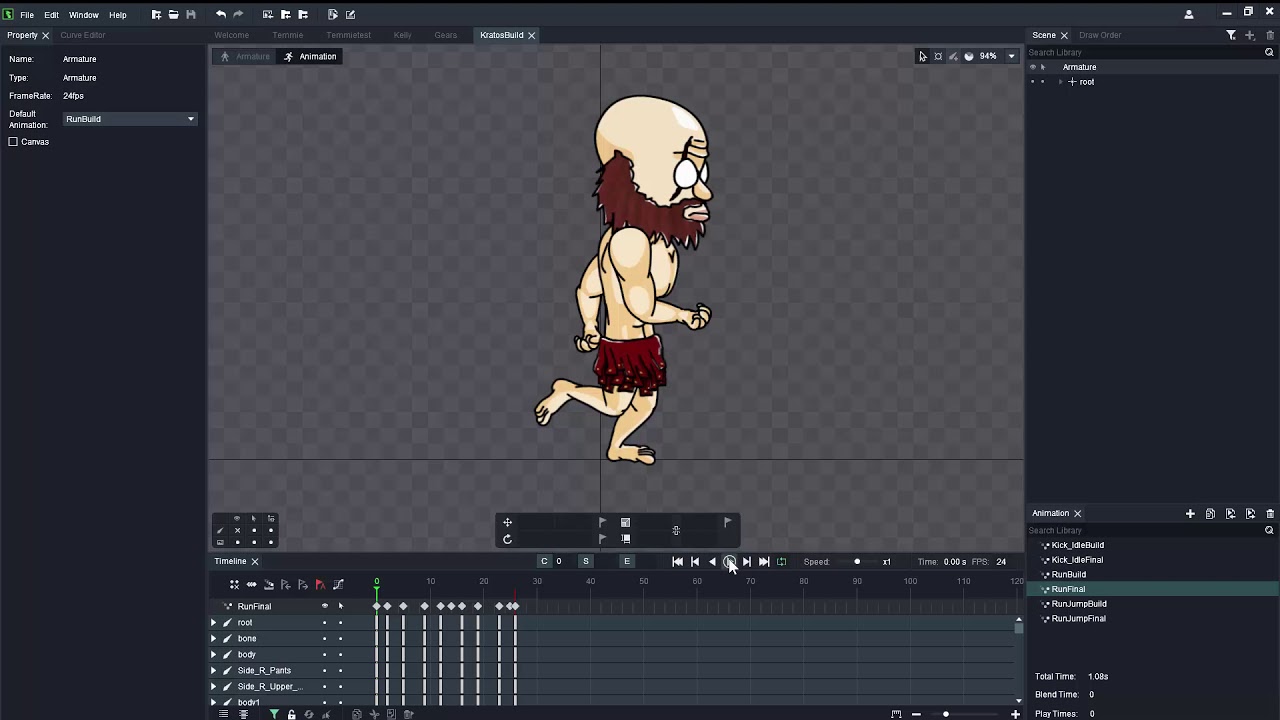Expand the Side_R_Upper timeline layer
This screenshot has height=720, width=1280.
click(x=213, y=686)
